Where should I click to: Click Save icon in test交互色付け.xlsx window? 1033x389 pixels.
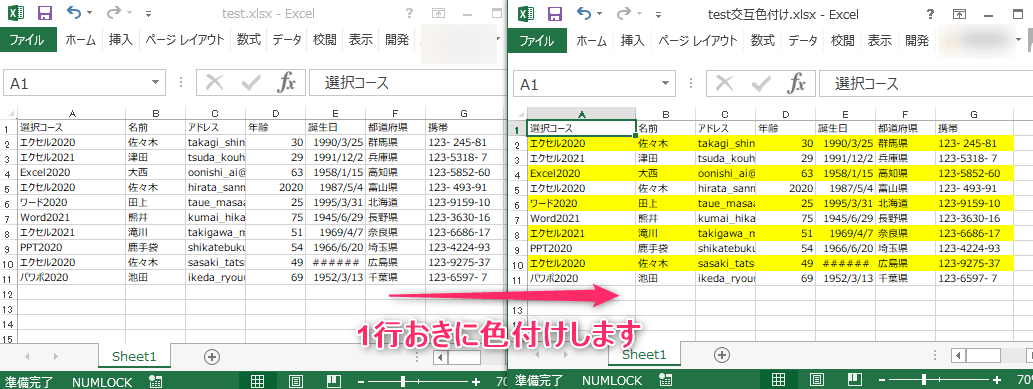(555, 13)
